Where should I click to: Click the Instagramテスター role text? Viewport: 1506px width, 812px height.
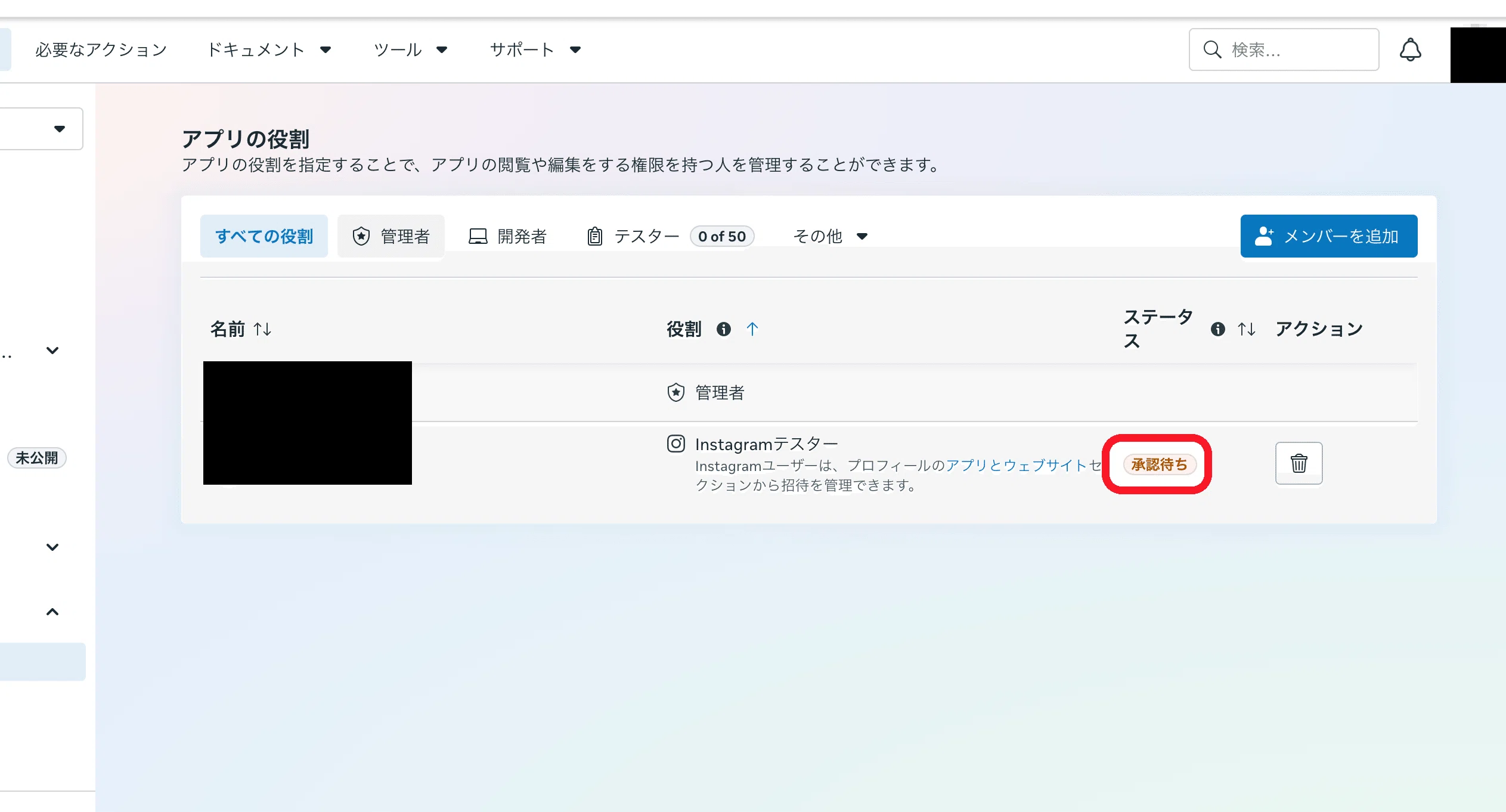[767, 444]
